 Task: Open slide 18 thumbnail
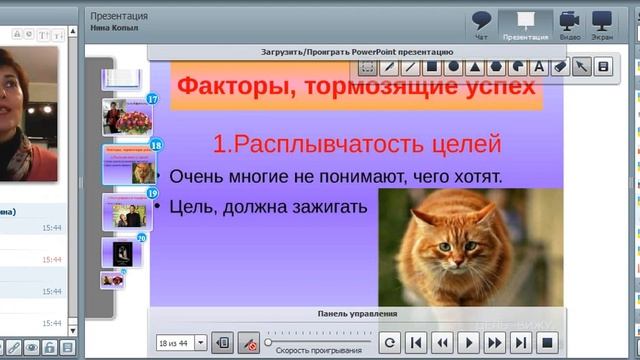129,164
